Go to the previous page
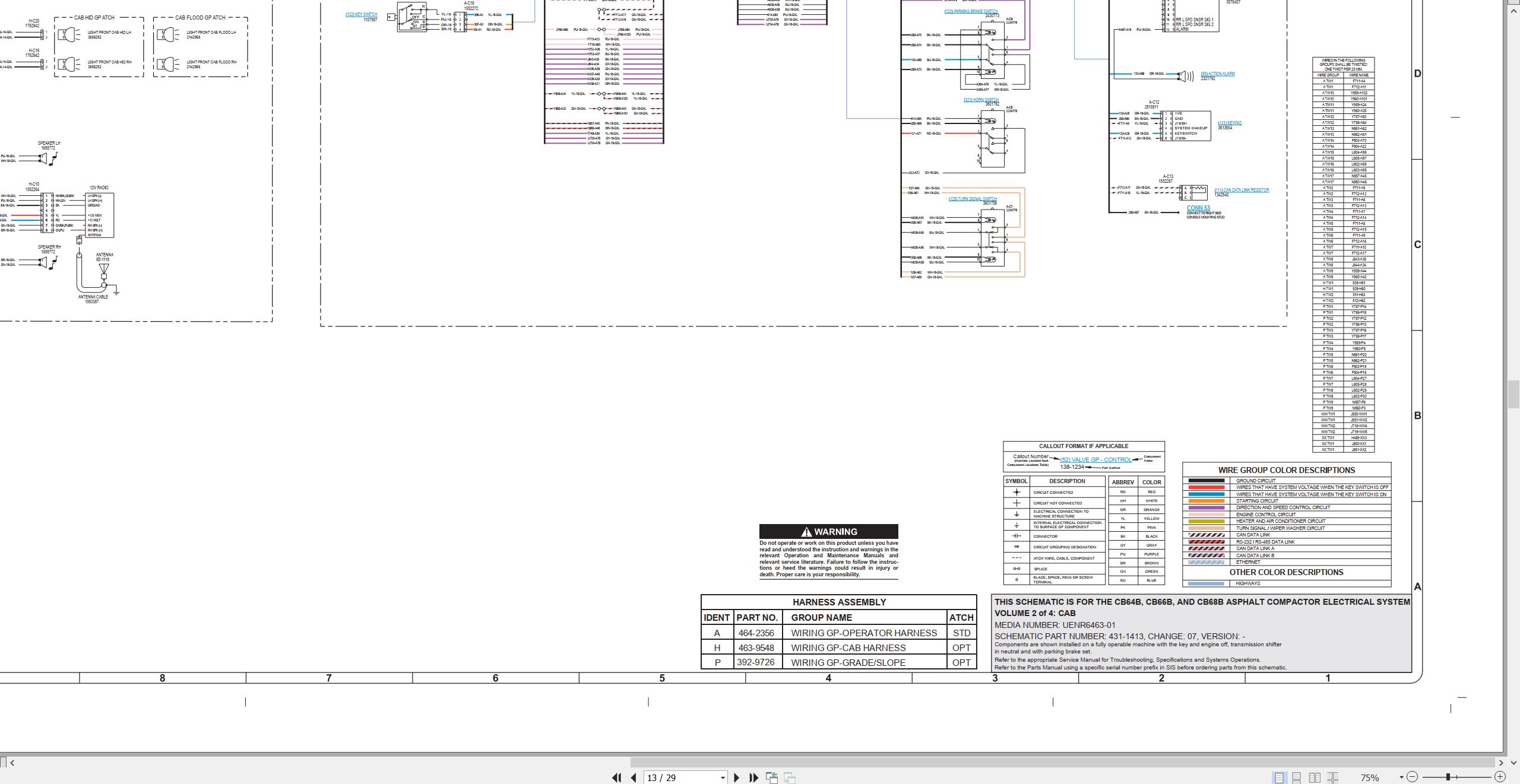This screenshot has width=1520, height=784. pos(634,777)
